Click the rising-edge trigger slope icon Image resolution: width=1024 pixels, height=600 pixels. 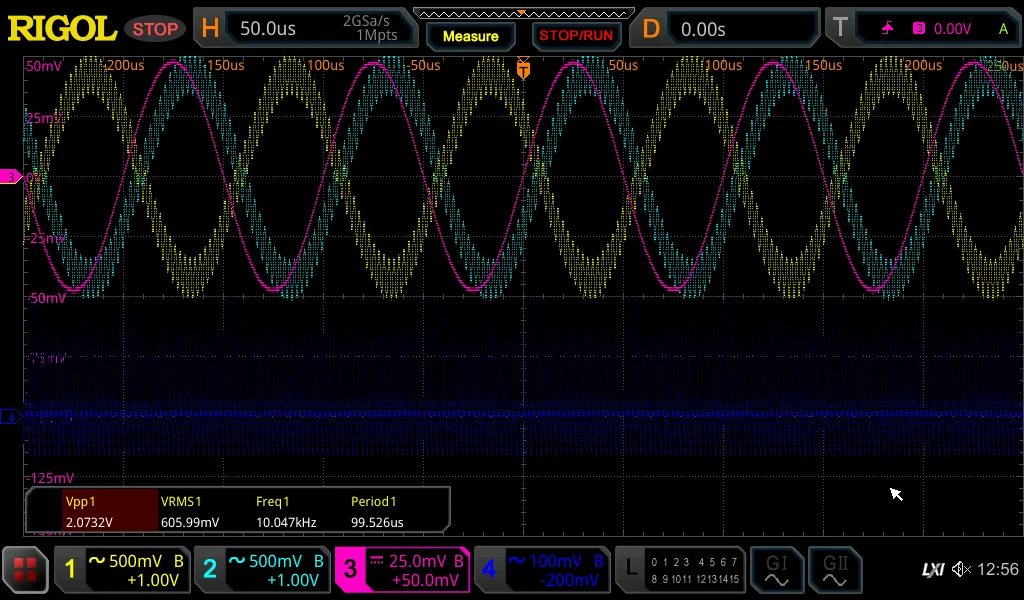click(888, 28)
